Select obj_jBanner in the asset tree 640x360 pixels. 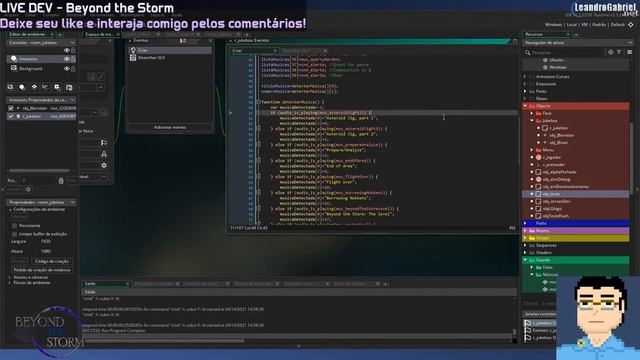pos(562,135)
